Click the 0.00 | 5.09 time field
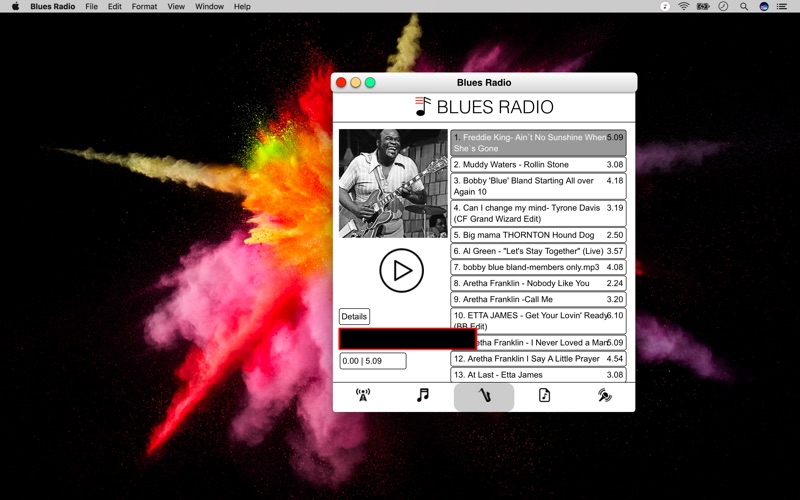Screen dimensions: 800x500 (373, 361)
